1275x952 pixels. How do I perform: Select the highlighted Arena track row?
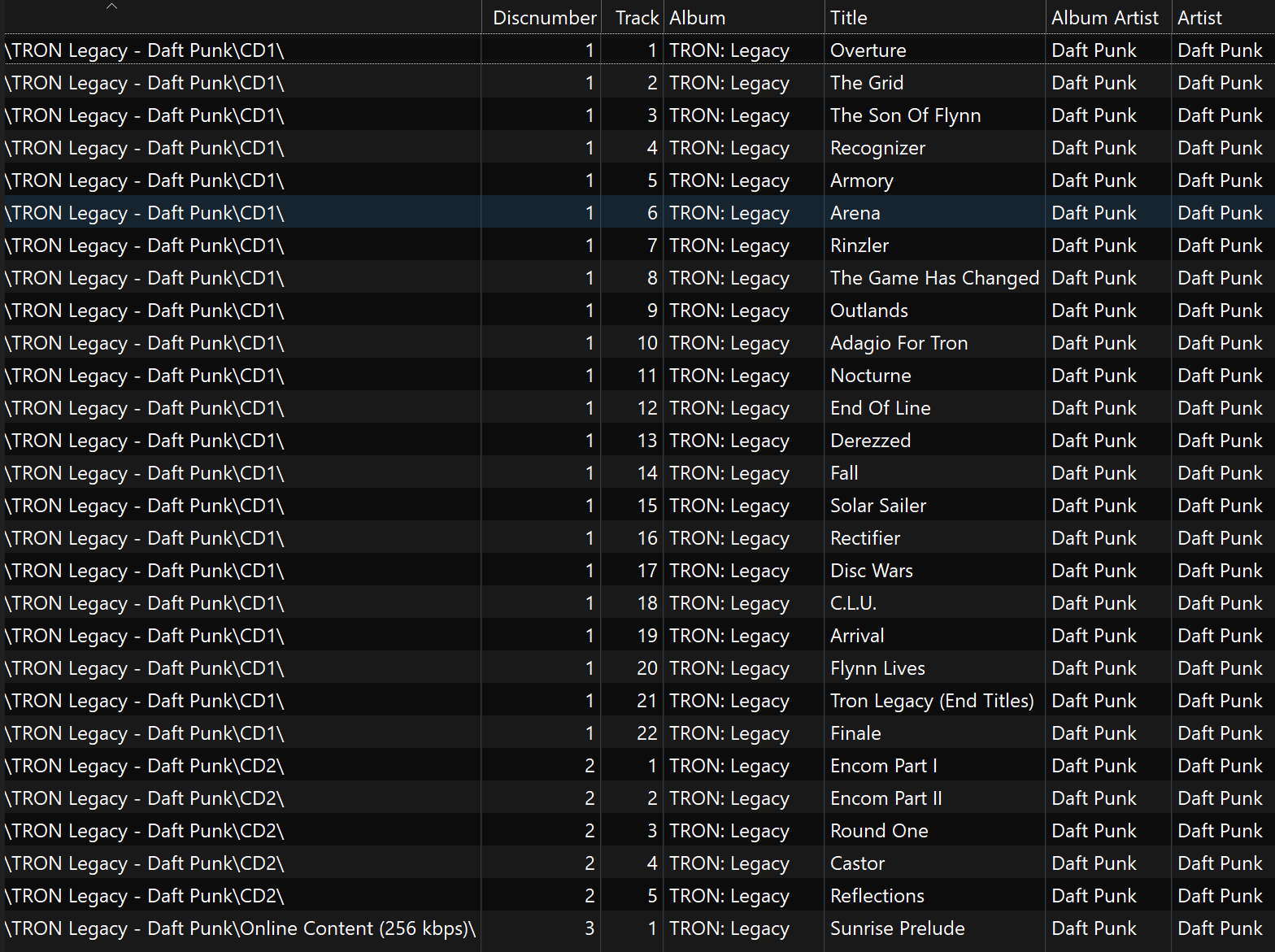click(x=855, y=213)
